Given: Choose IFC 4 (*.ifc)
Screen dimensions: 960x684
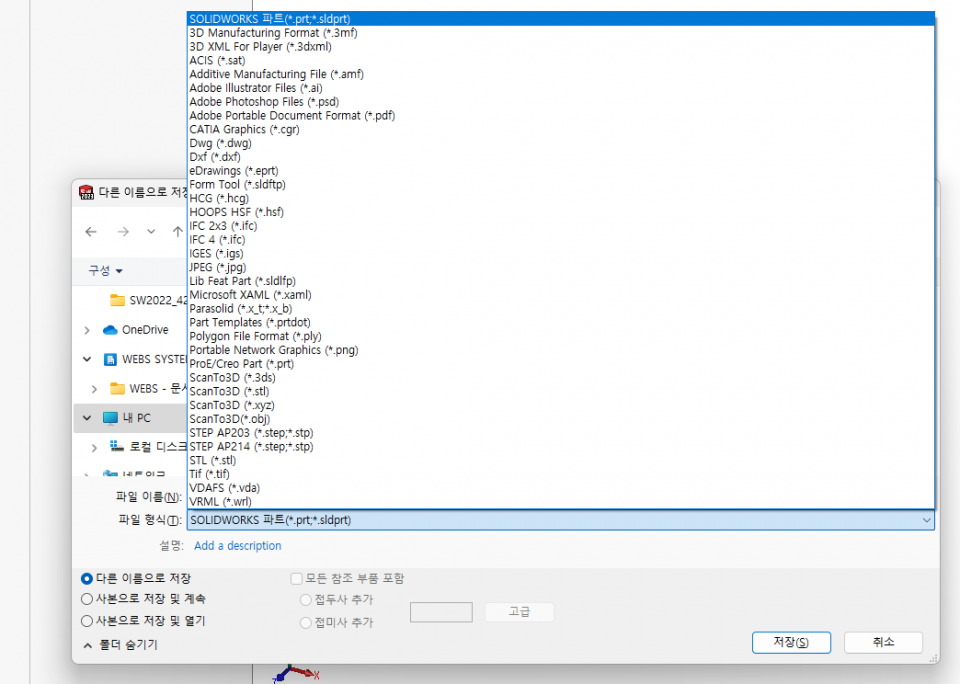Looking at the screenshot, I should [x=561, y=239].
